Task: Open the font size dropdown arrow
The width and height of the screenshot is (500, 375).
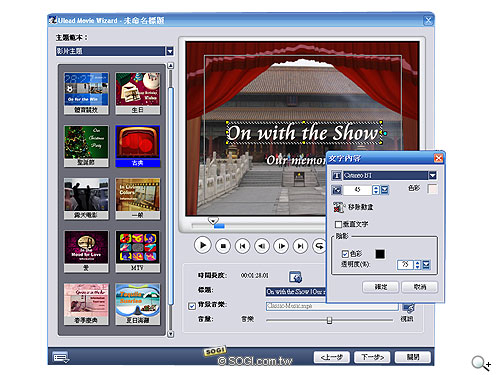Action: [385, 190]
